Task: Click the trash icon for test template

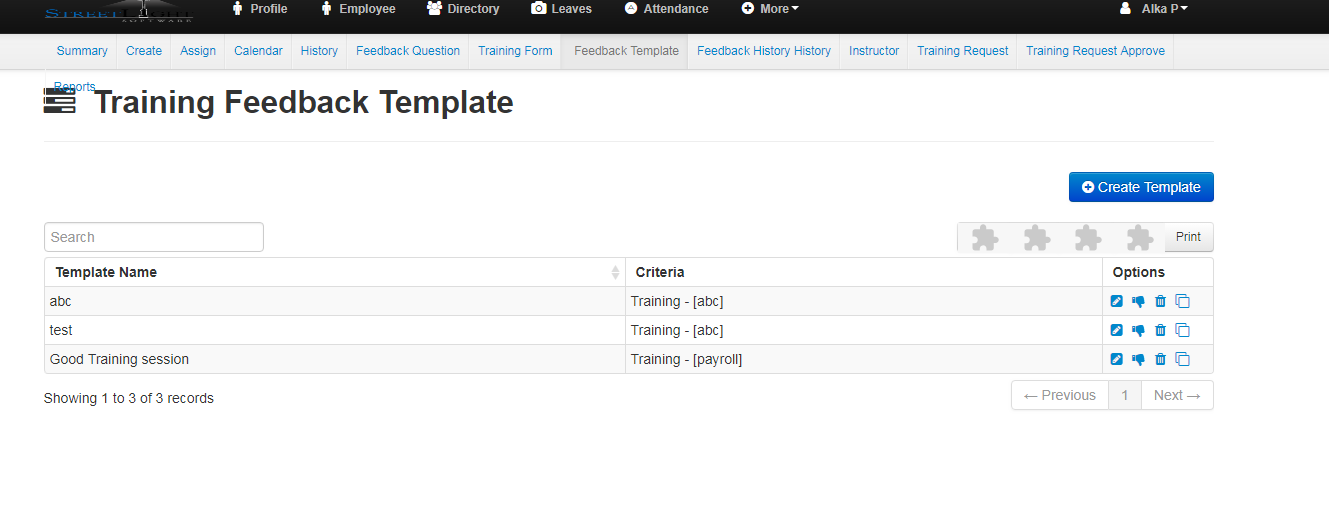Action: (1160, 331)
